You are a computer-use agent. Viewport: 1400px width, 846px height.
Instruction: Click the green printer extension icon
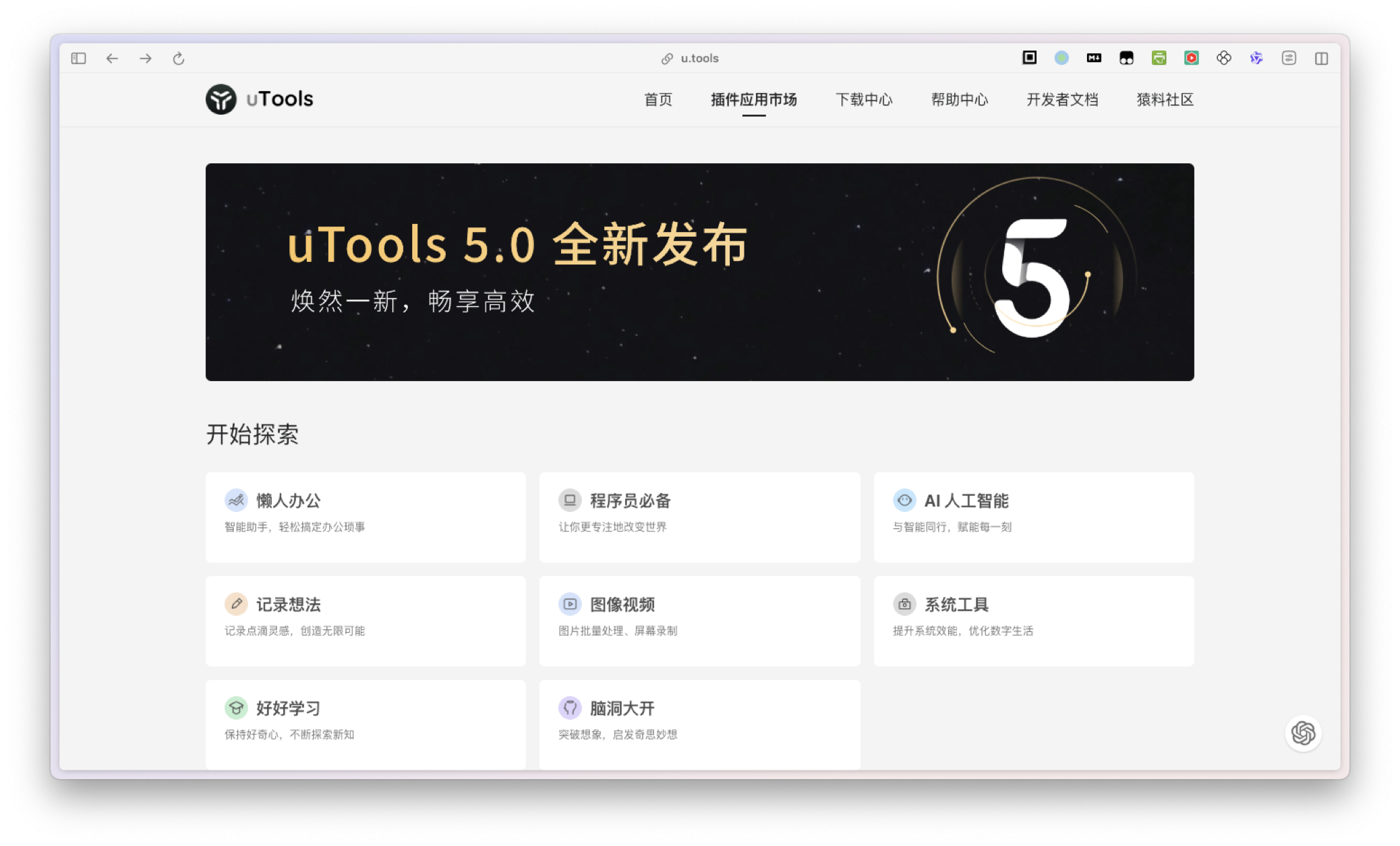1159,58
